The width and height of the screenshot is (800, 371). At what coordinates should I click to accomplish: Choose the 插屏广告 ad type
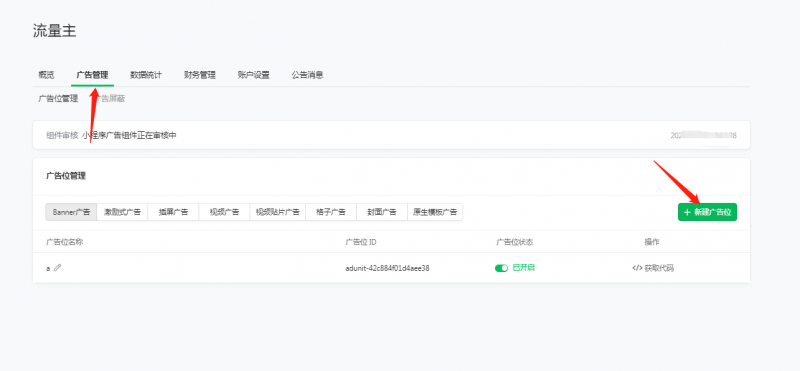click(x=173, y=212)
